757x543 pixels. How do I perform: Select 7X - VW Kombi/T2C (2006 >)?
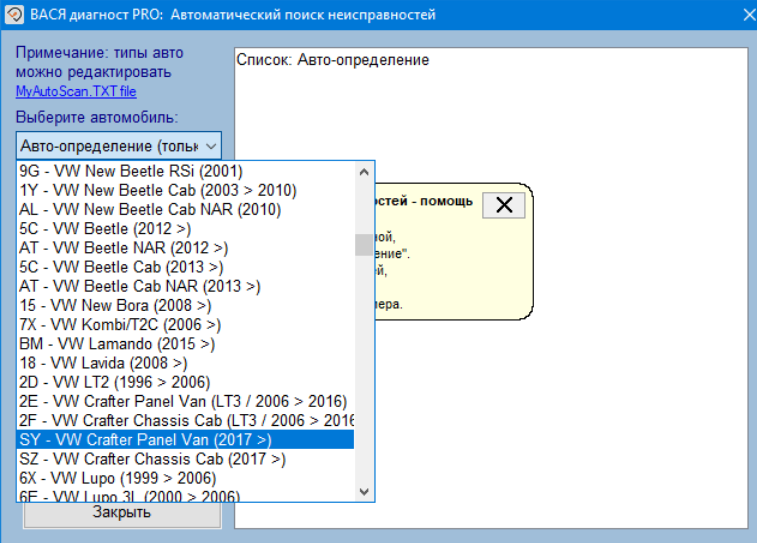click(185, 324)
